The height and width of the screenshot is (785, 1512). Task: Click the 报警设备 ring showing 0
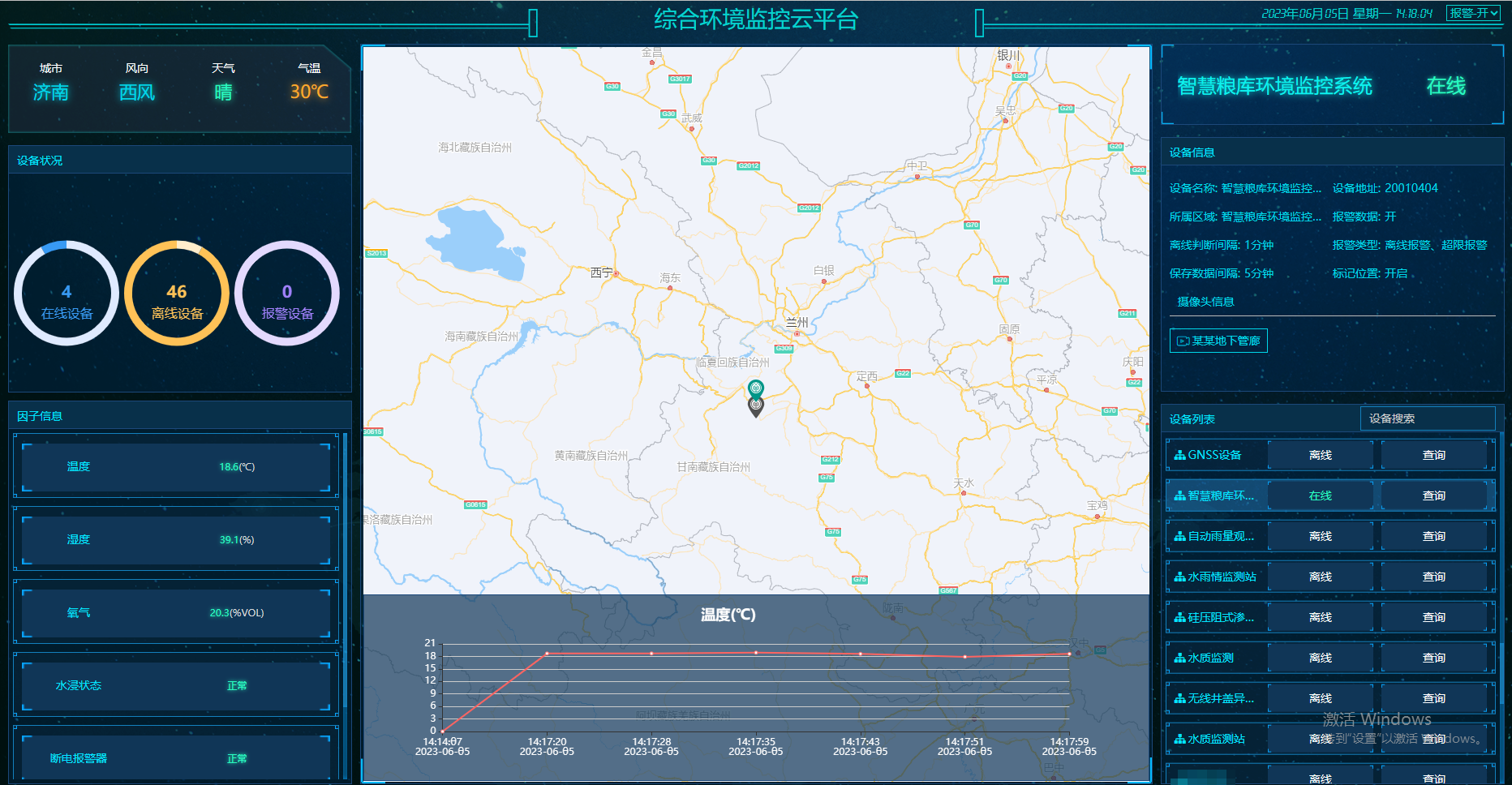coord(287,293)
